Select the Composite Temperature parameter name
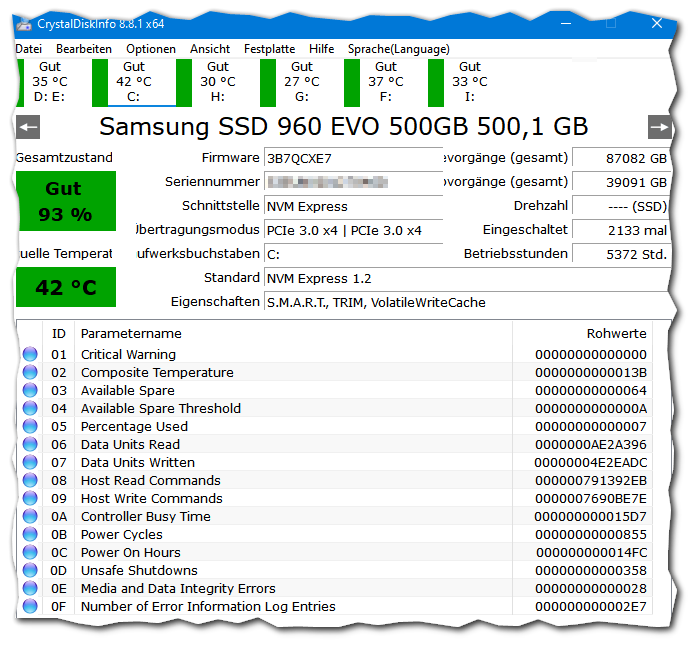696x646 pixels. tap(157, 373)
